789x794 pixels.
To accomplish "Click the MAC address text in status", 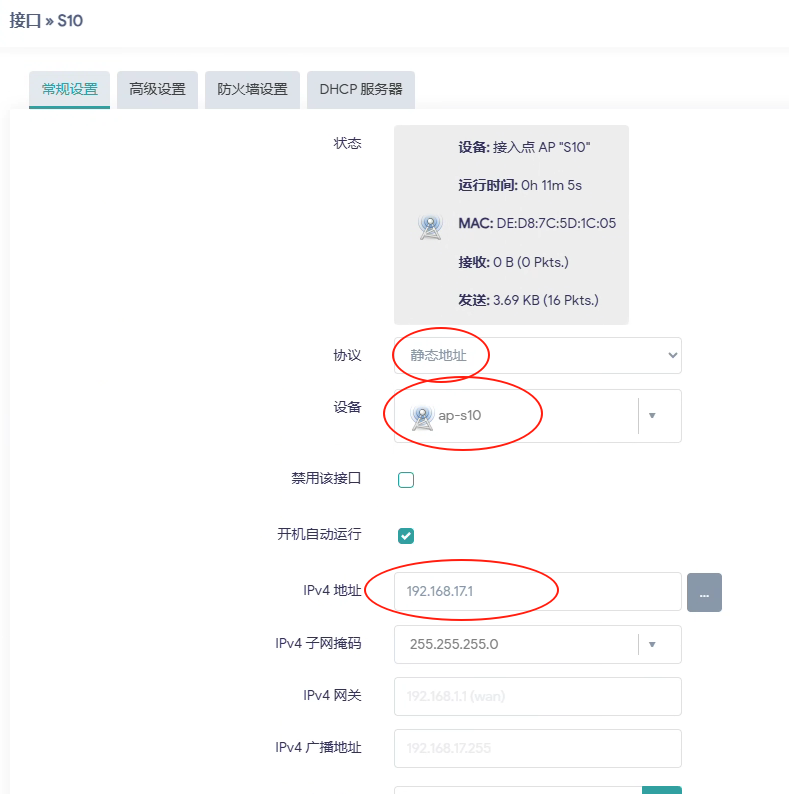I will [537, 223].
